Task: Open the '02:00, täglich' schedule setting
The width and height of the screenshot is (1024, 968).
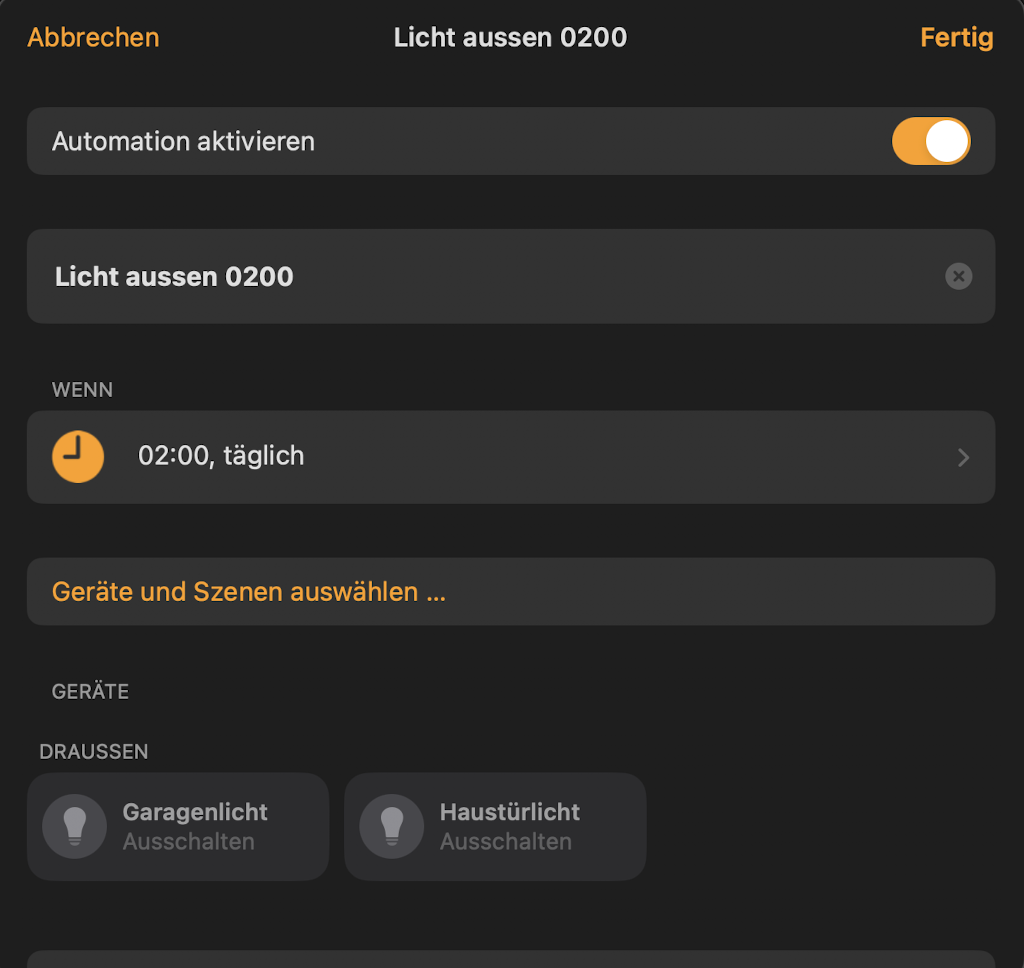Action: (221, 456)
